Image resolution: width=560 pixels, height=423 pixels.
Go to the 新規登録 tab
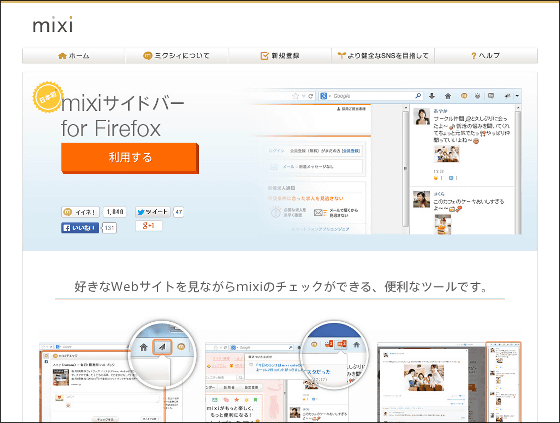[280, 56]
